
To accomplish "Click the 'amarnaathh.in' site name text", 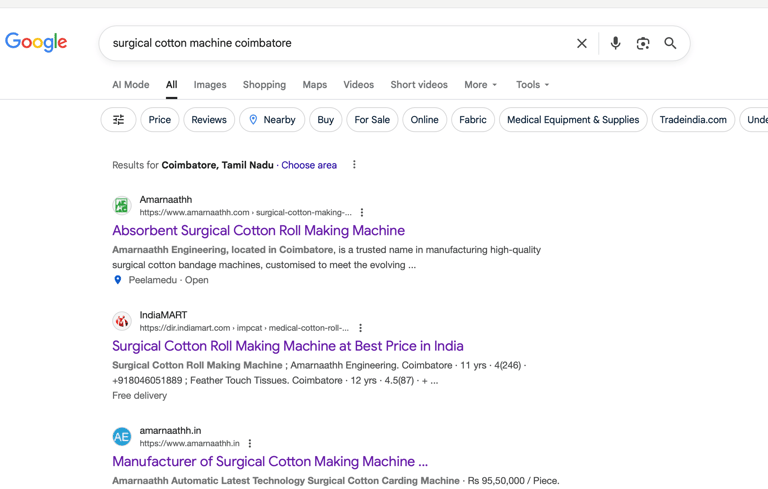I will pyautogui.click(x=170, y=431).
